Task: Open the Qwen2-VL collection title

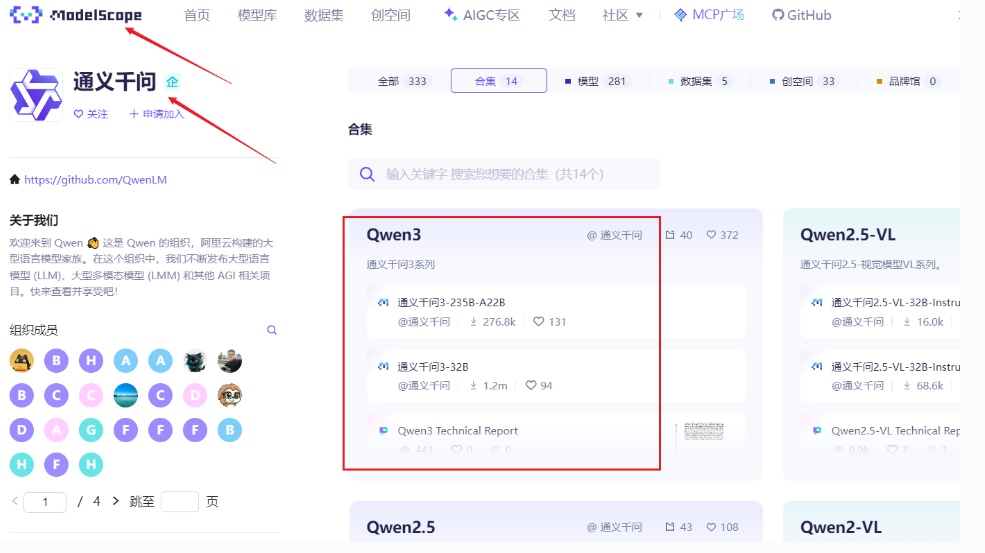Action: (841, 527)
